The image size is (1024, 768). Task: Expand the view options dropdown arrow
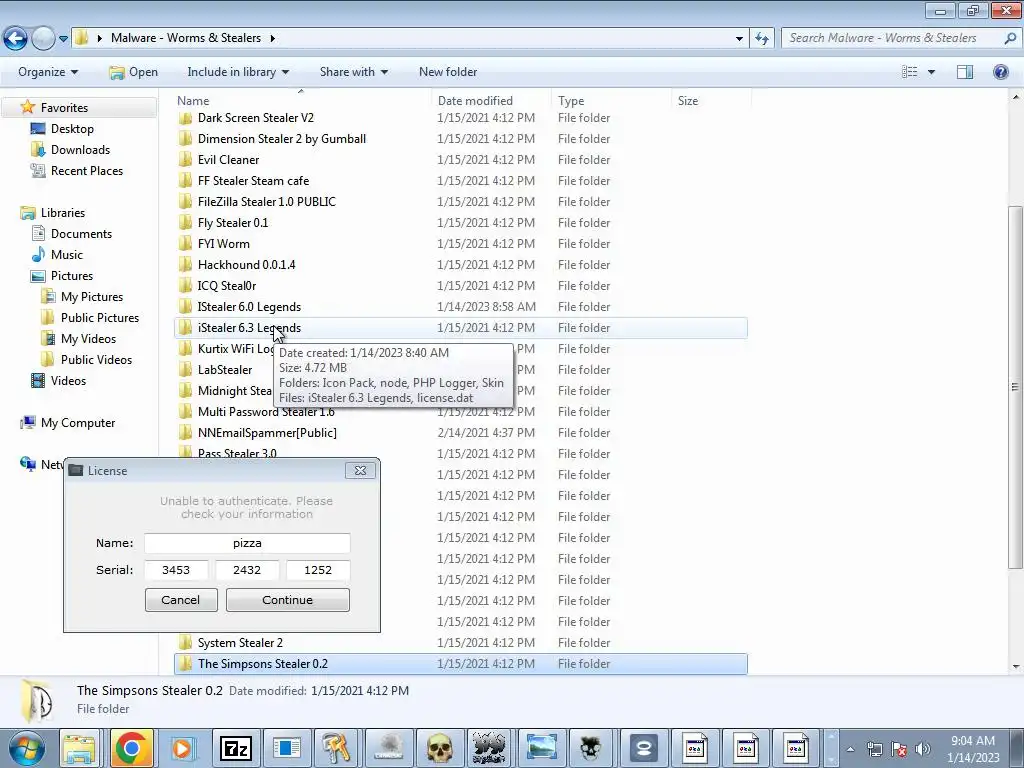point(931,72)
